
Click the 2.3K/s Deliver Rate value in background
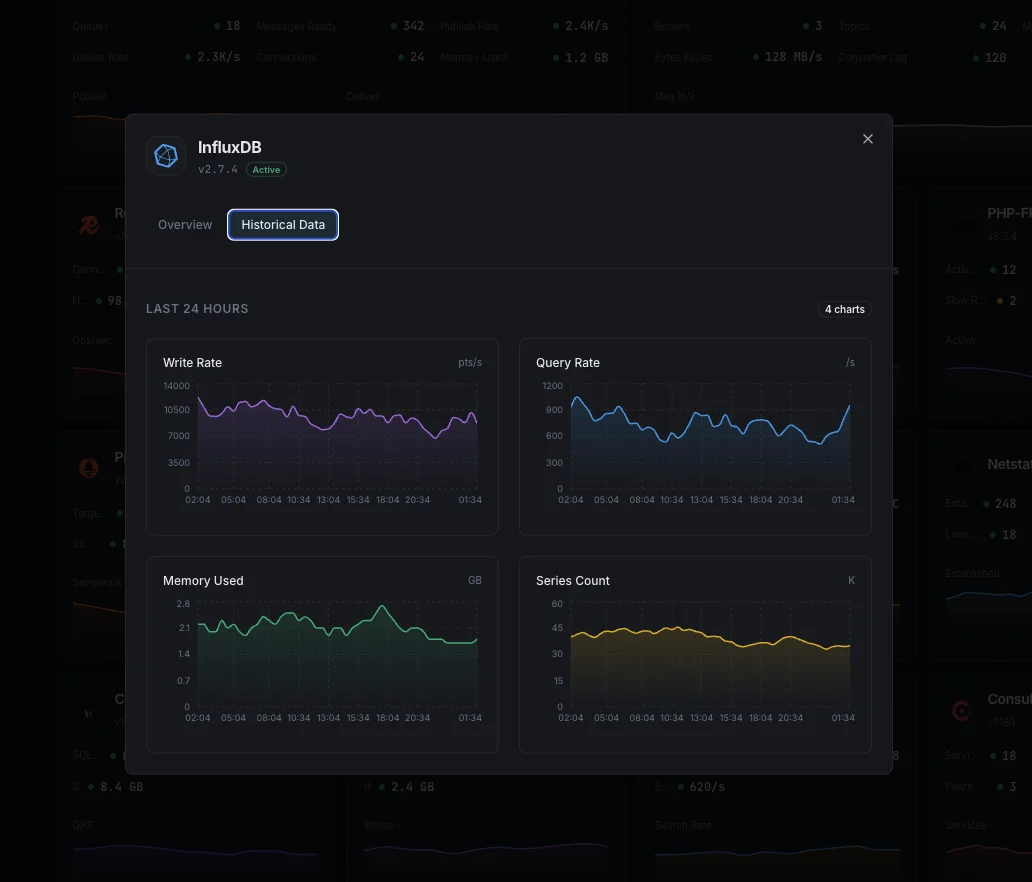coord(219,57)
